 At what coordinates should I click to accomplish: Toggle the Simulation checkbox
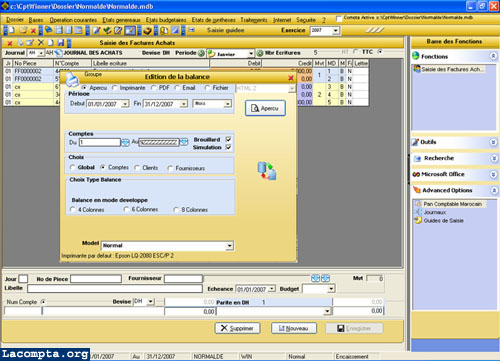(x=228, y=147)
